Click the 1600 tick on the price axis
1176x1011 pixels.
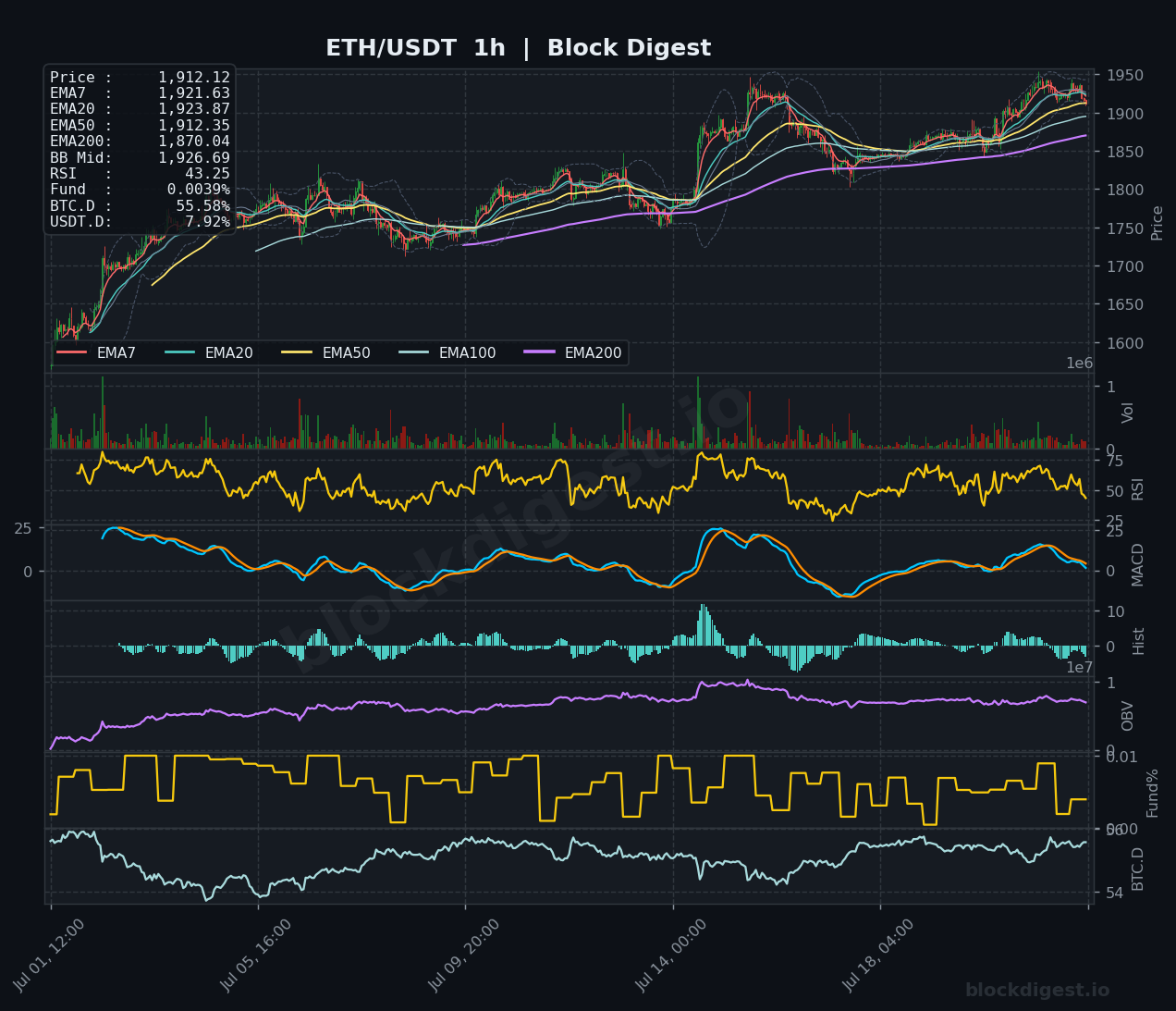[x=1123, y=343]
